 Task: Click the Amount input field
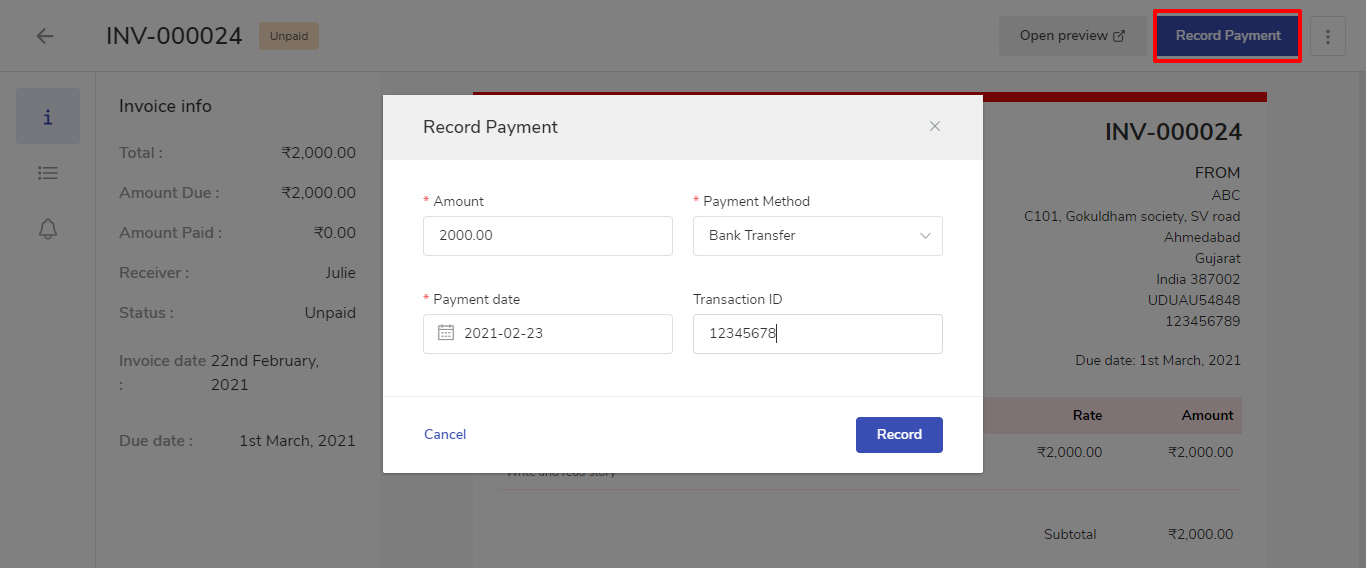click(547, 236)
